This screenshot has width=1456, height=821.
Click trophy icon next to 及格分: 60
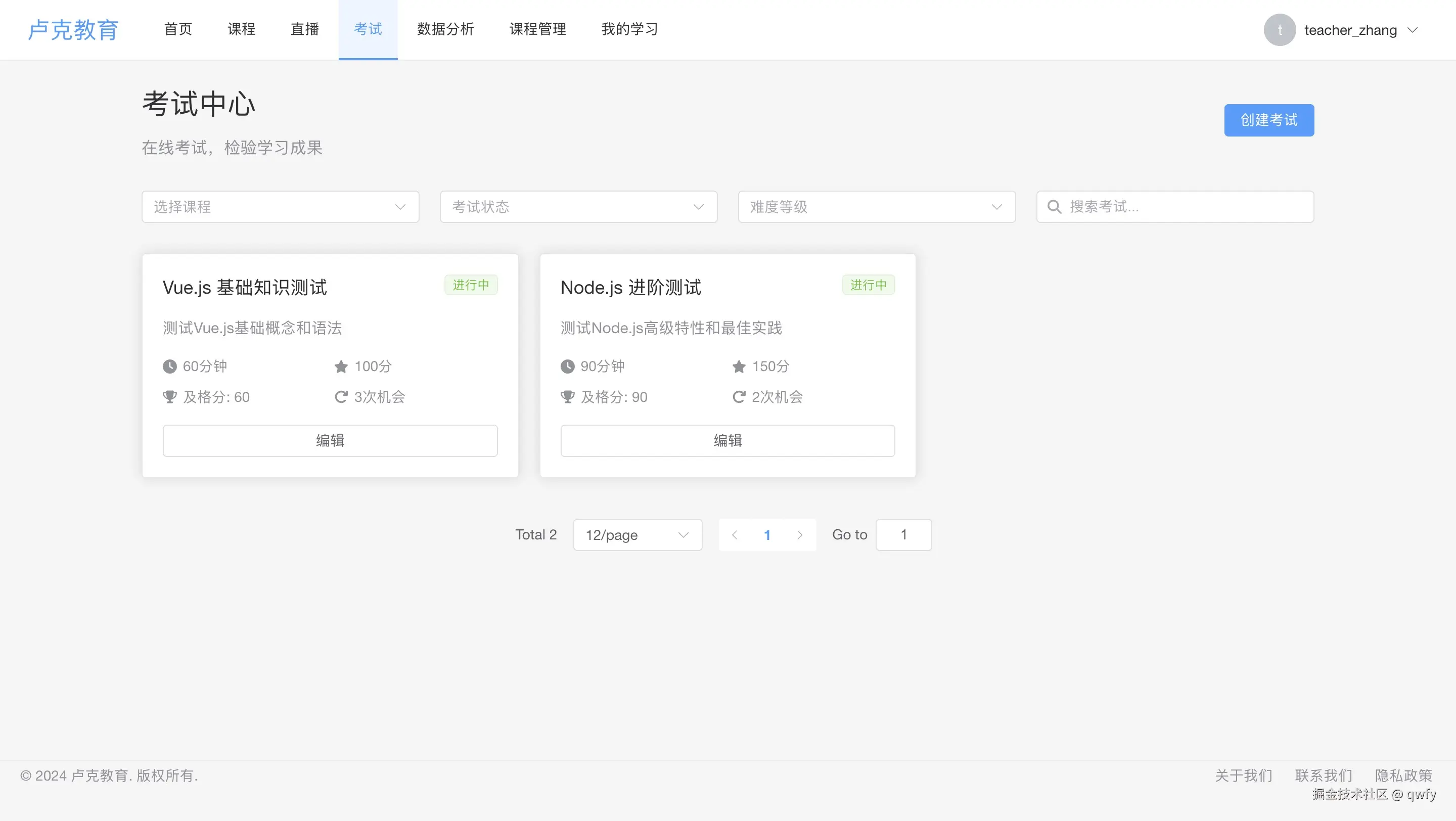(x=169, y=397)
